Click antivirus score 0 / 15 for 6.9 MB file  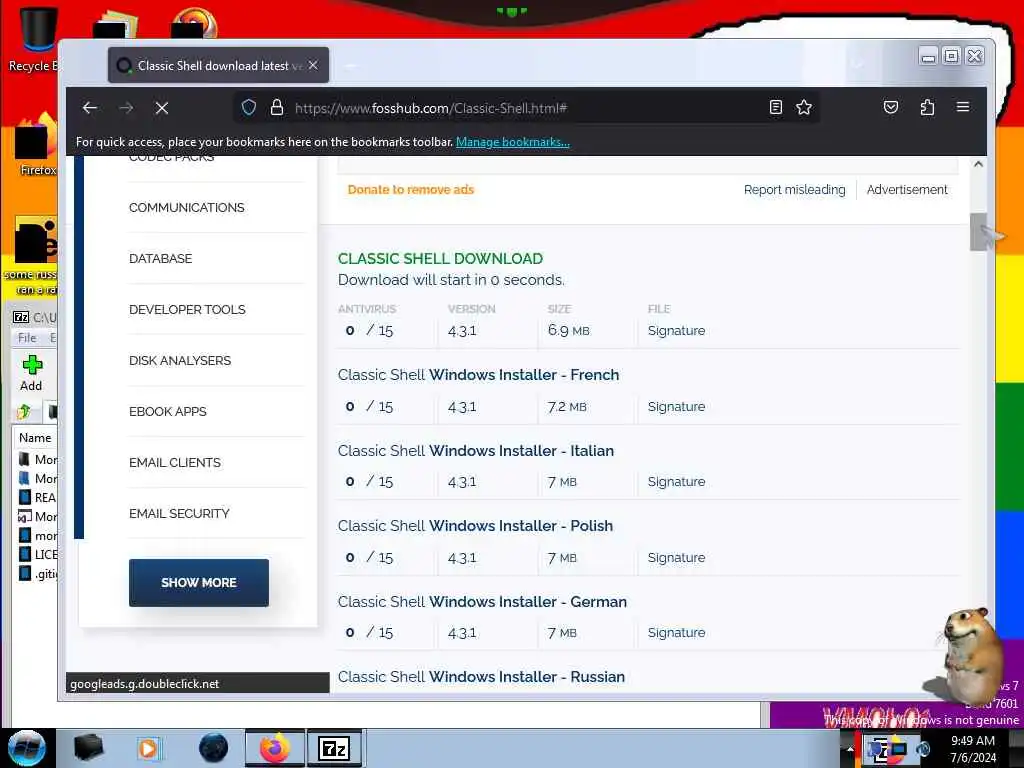click(x=369, y=330)
